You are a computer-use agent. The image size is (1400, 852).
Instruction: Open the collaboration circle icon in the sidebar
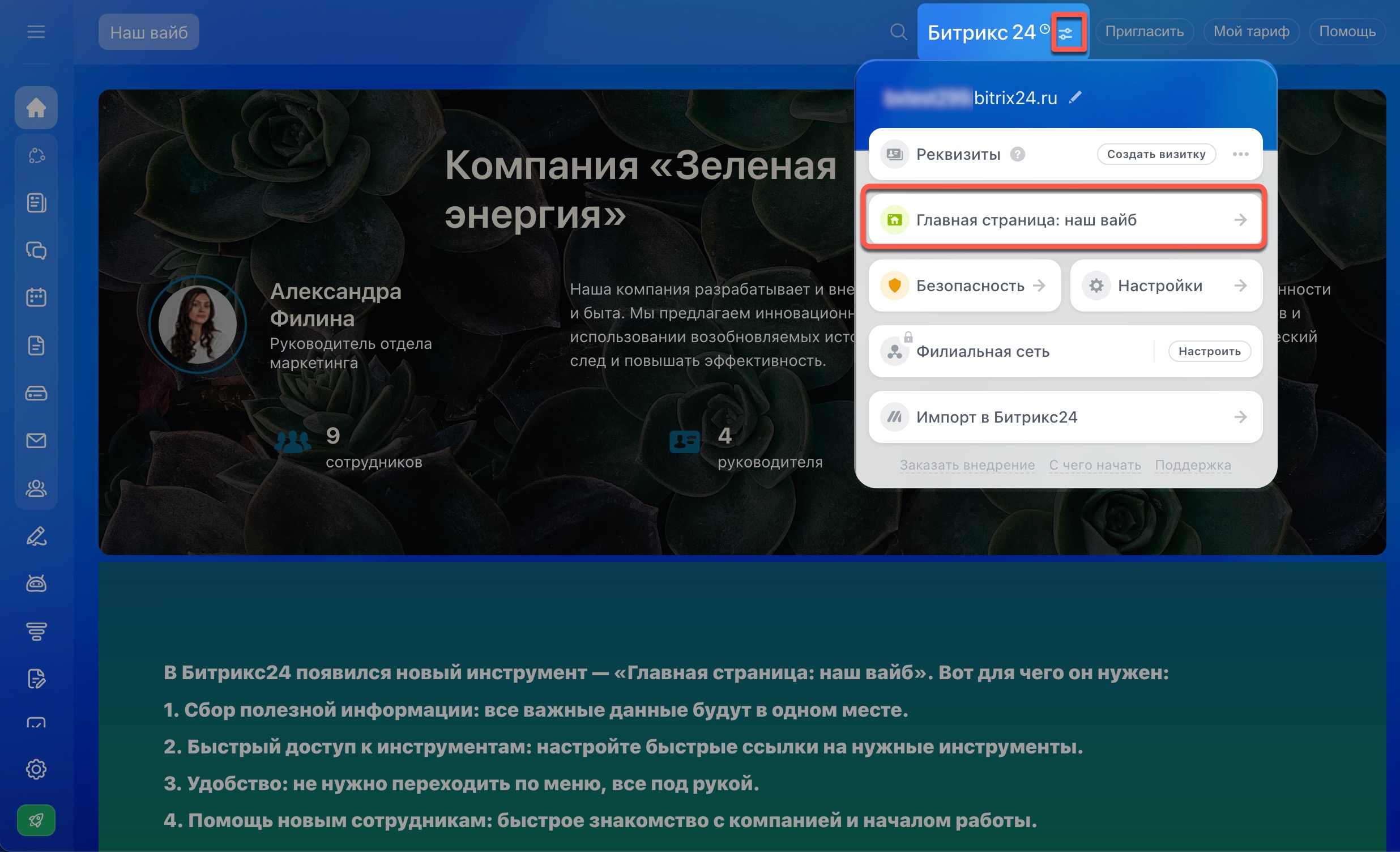point(36,156)
